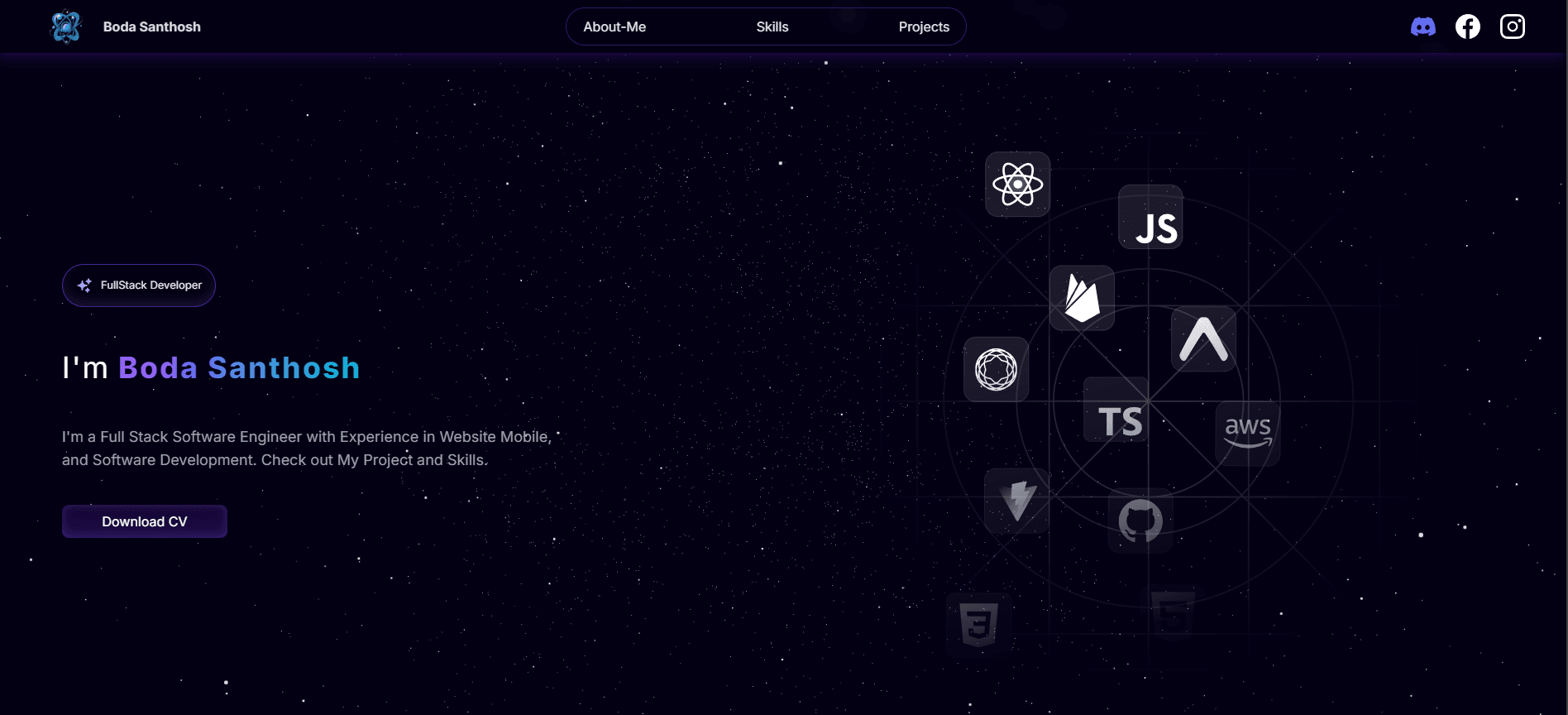Viewport: 1568px width, 715px height.
Task: Click the site logo next to Boda Santhosh
Action: click(66, 26)
